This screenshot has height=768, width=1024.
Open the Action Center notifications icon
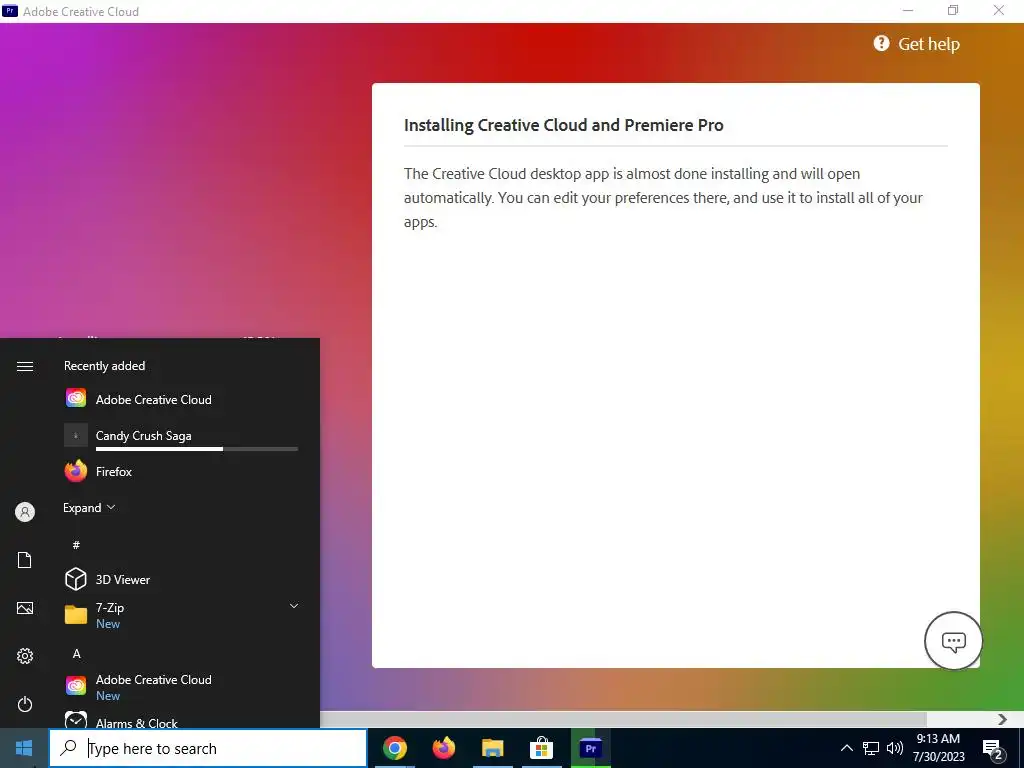click(x=993, y=749)
